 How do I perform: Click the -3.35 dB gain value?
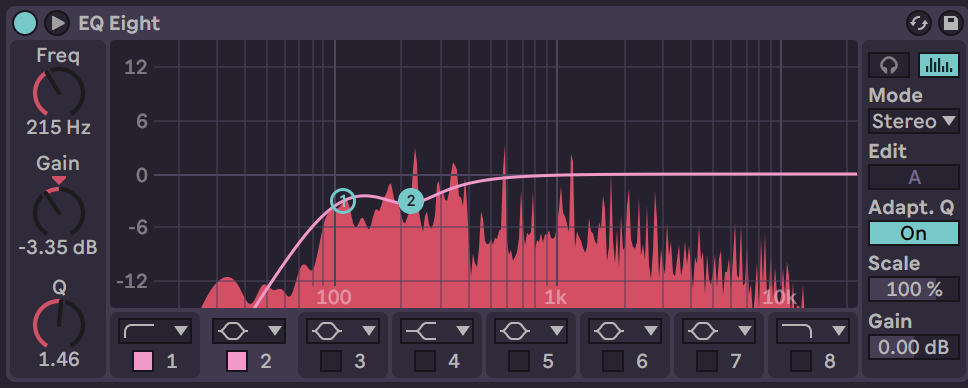pyautogui.click(x=58, y=248)
